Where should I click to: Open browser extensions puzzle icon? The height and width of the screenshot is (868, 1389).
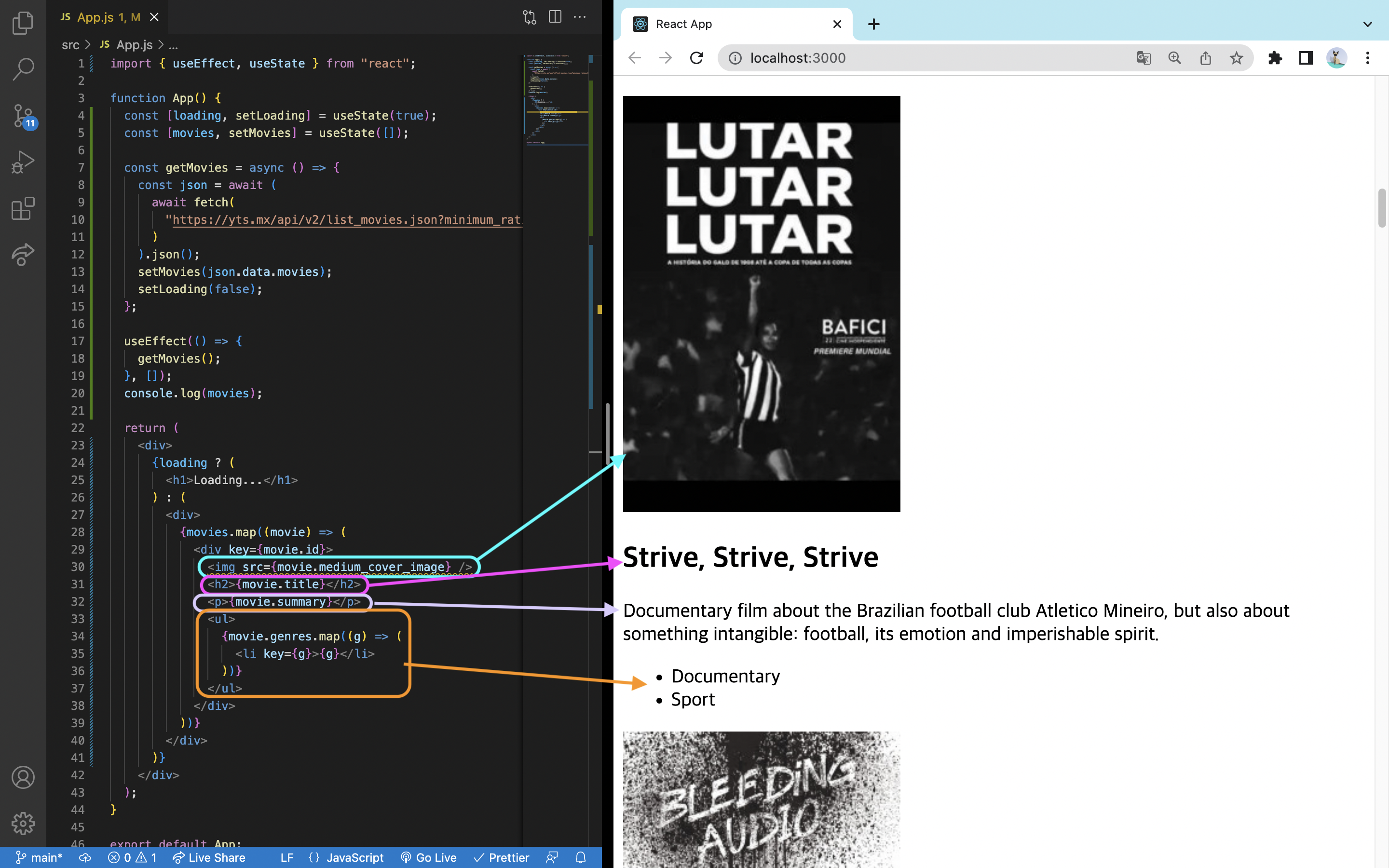(1275, 58)
